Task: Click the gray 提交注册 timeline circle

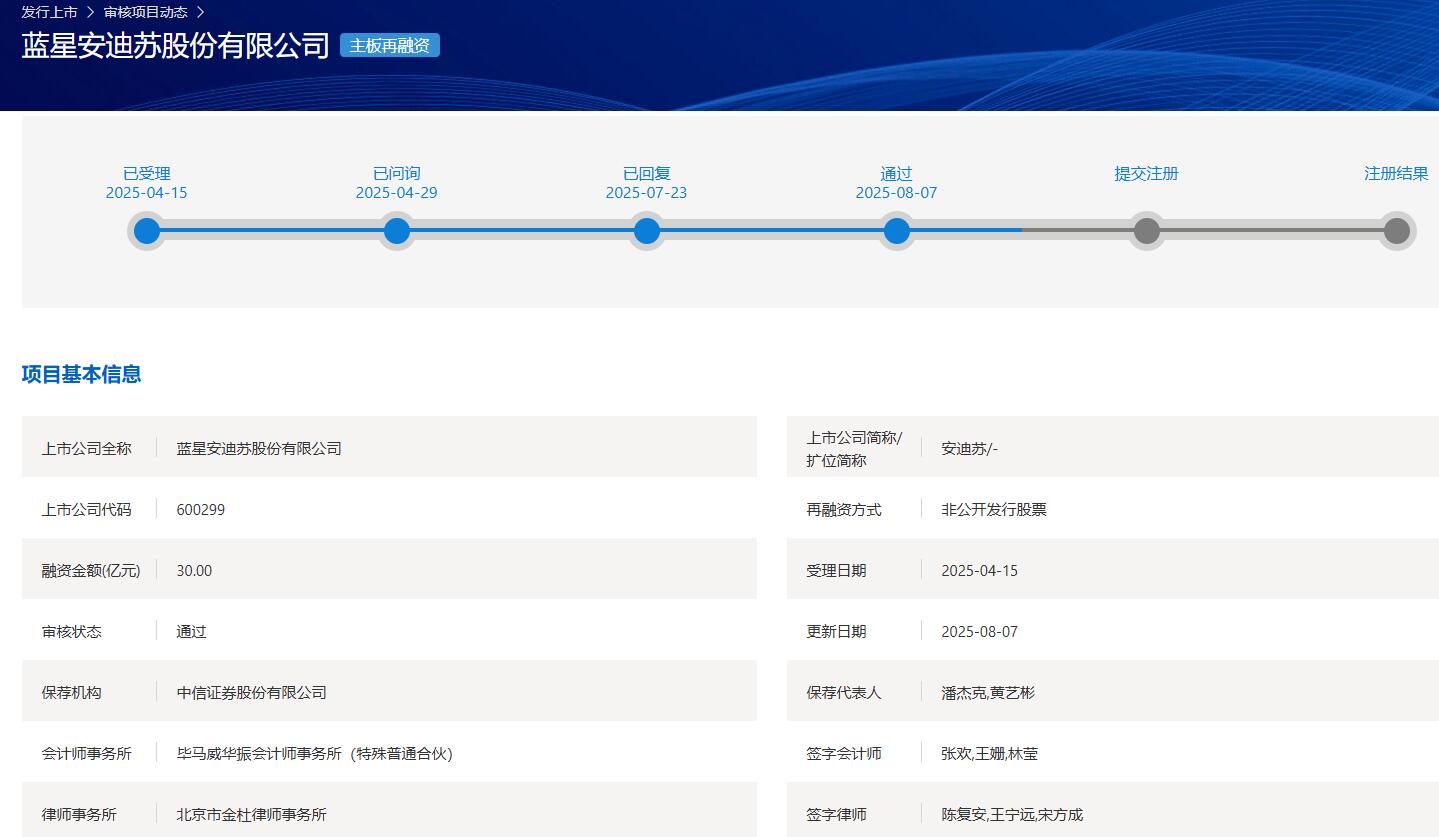Action: coord(1147,231)
